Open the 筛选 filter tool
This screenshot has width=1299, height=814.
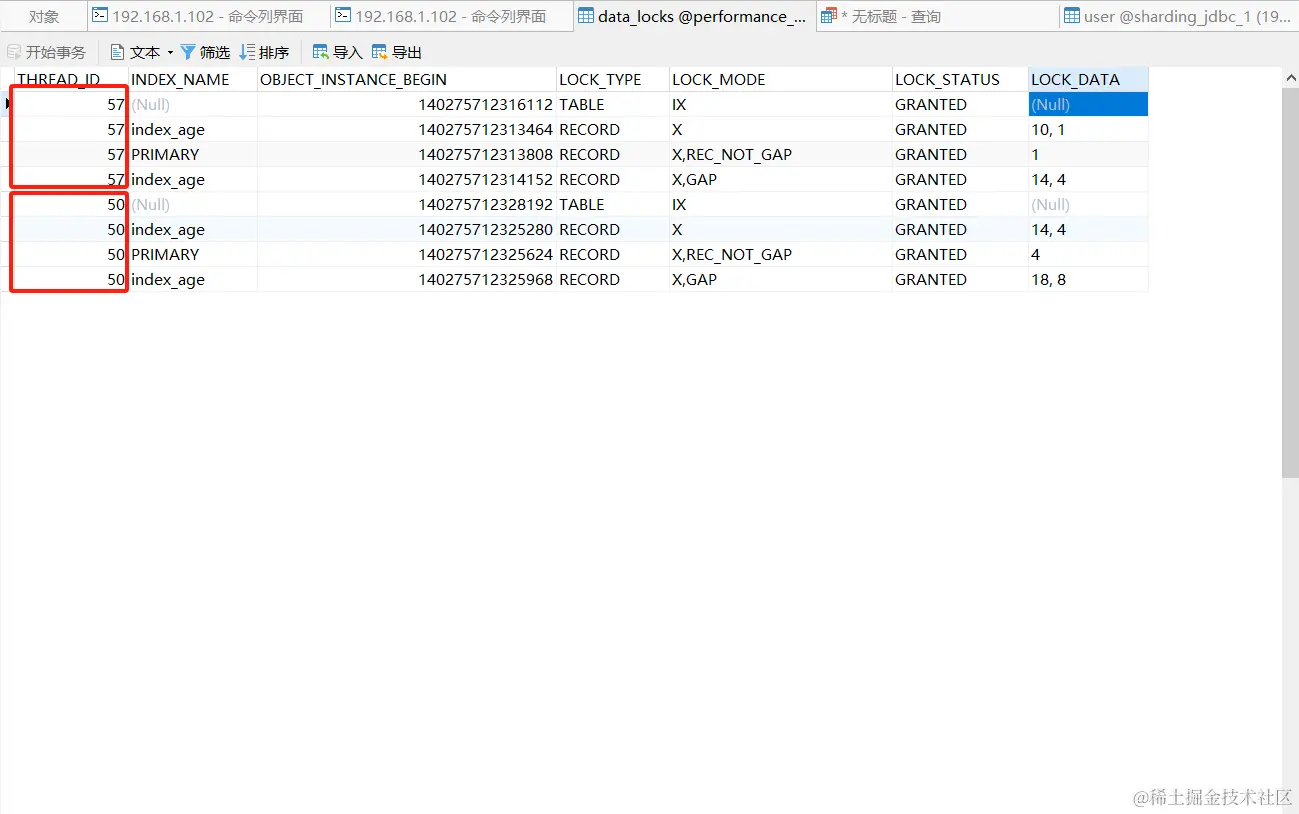click(x=205, y=52)
